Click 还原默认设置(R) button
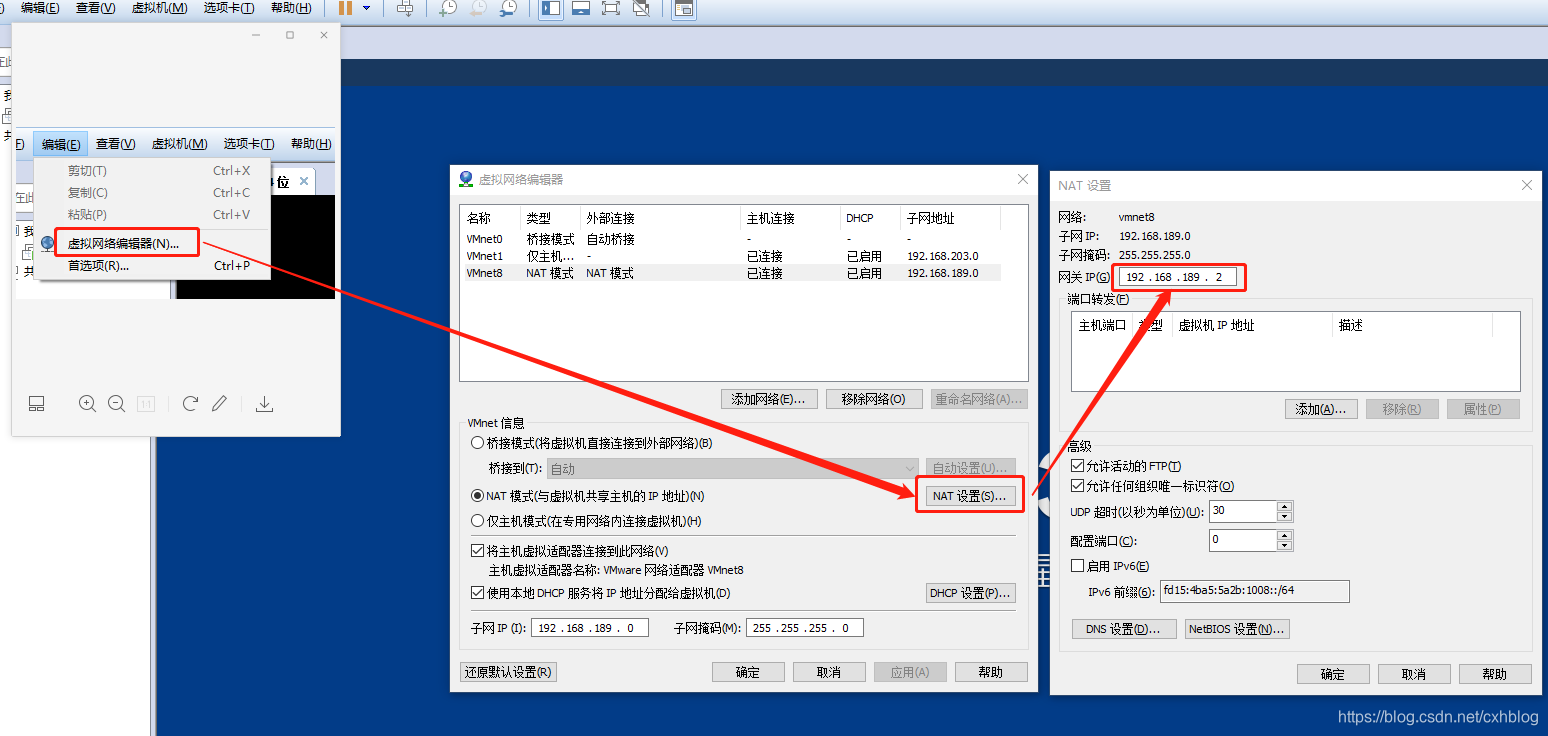Image resolution: width=1548 pixels, height=736 pixels. 508,672
